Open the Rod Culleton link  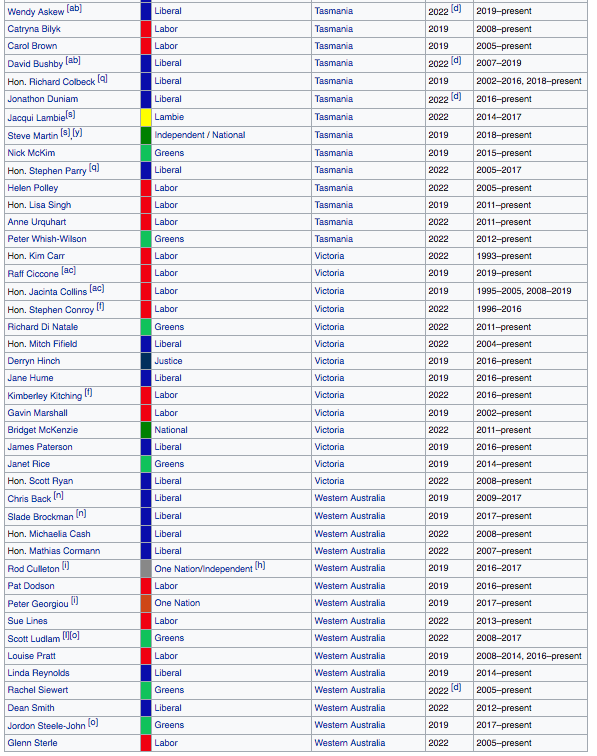pos(33,569)
